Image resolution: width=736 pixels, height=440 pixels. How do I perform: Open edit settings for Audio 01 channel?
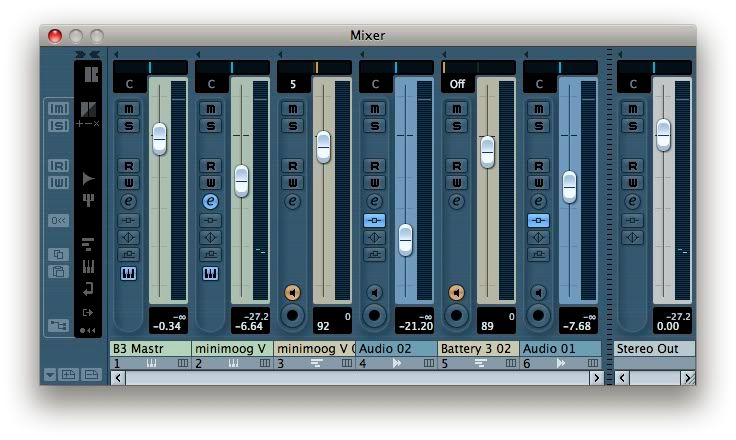(538, 201)
